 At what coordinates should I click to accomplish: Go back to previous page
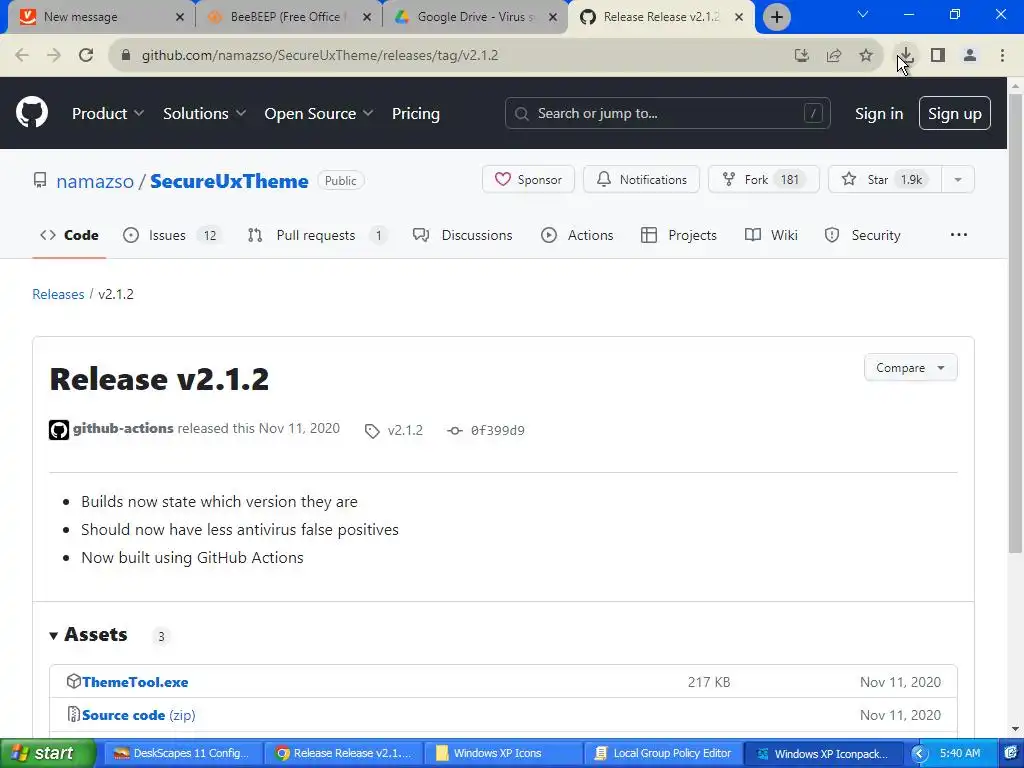point(22,55)
